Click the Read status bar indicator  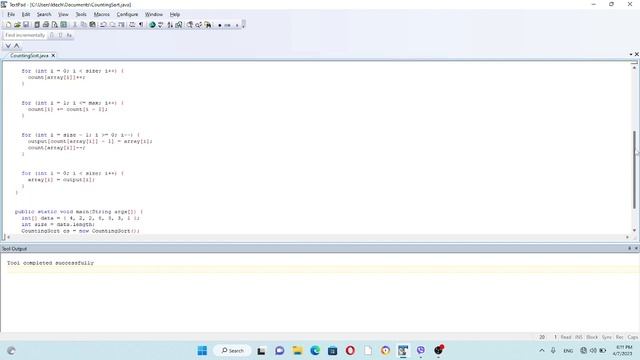click(566, 337)
